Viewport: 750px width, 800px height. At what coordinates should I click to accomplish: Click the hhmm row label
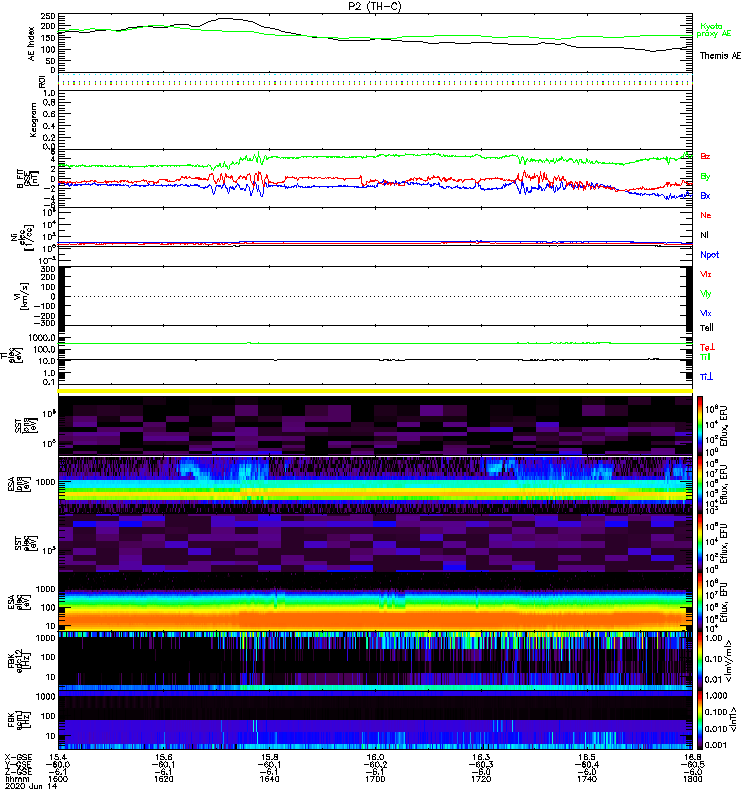point(16,779)
